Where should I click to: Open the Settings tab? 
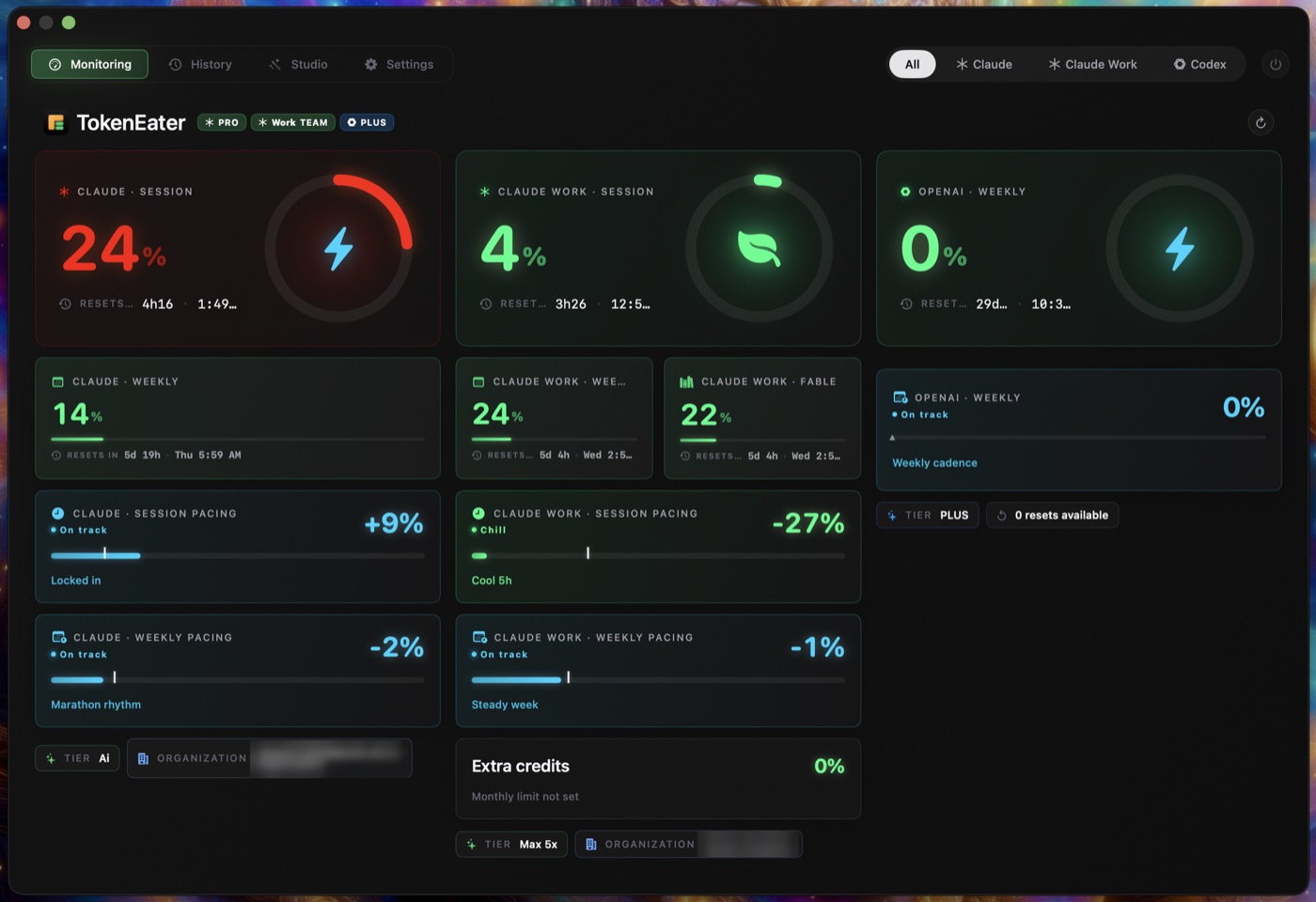pos(399,64)
